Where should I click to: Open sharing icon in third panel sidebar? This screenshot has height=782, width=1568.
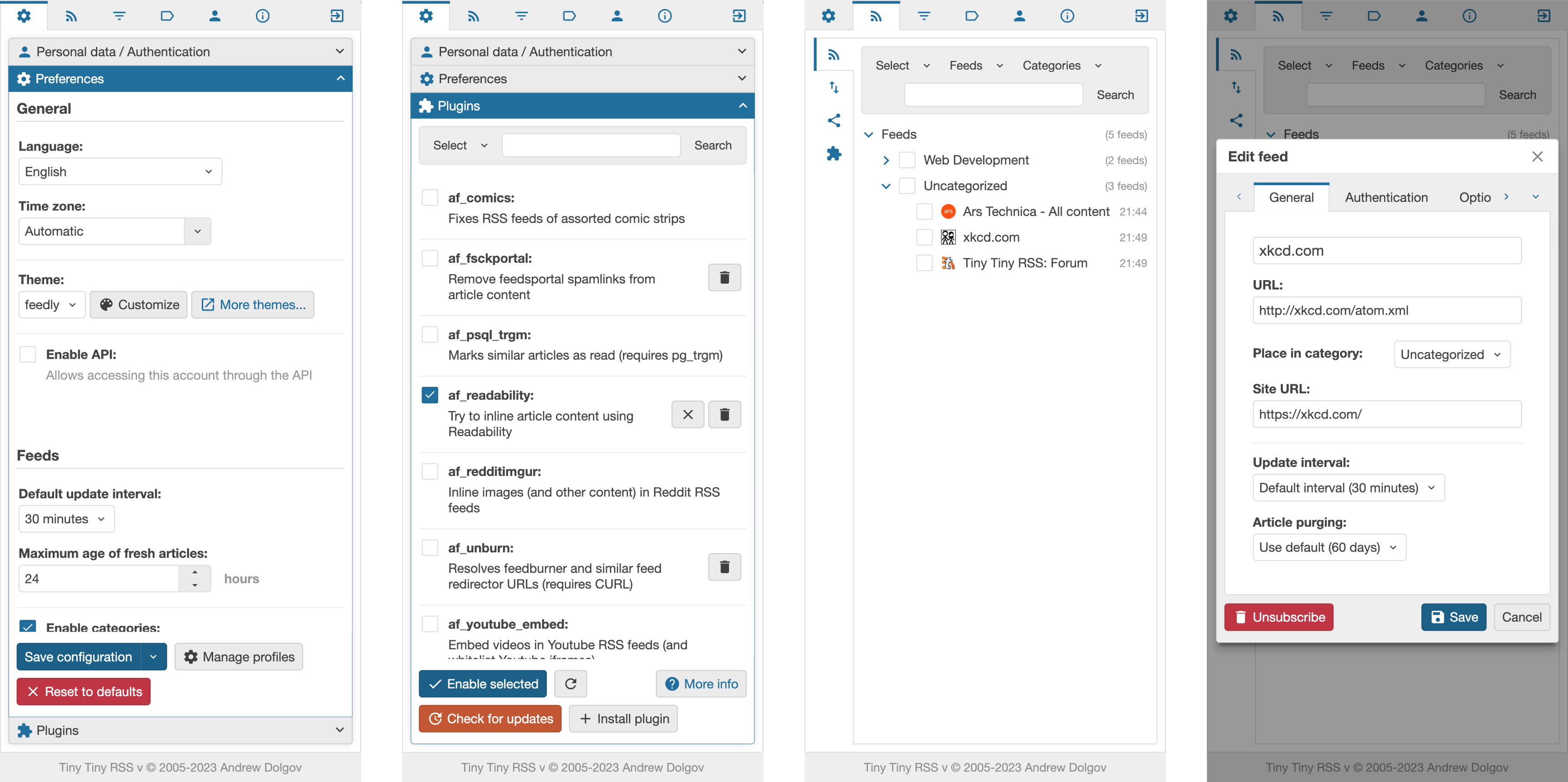[834, 120]
